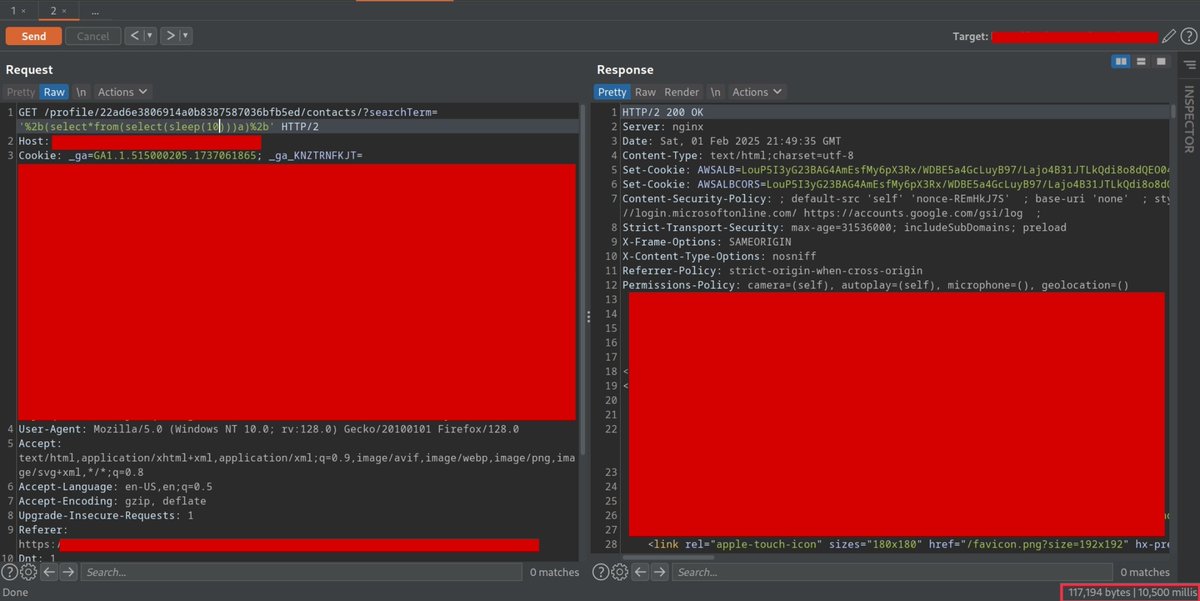Select the side-by-side editor layout icon
Viewport: 1200px width, 601px height.
pyautogui.click(x=1121, y=61)
